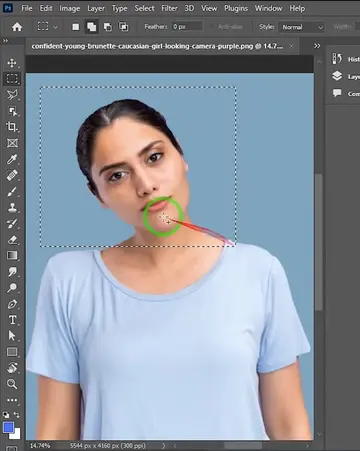The height and width of the screenshot is (451, 360).
Task: Open the Filter menu
Action: pos(169,8)
